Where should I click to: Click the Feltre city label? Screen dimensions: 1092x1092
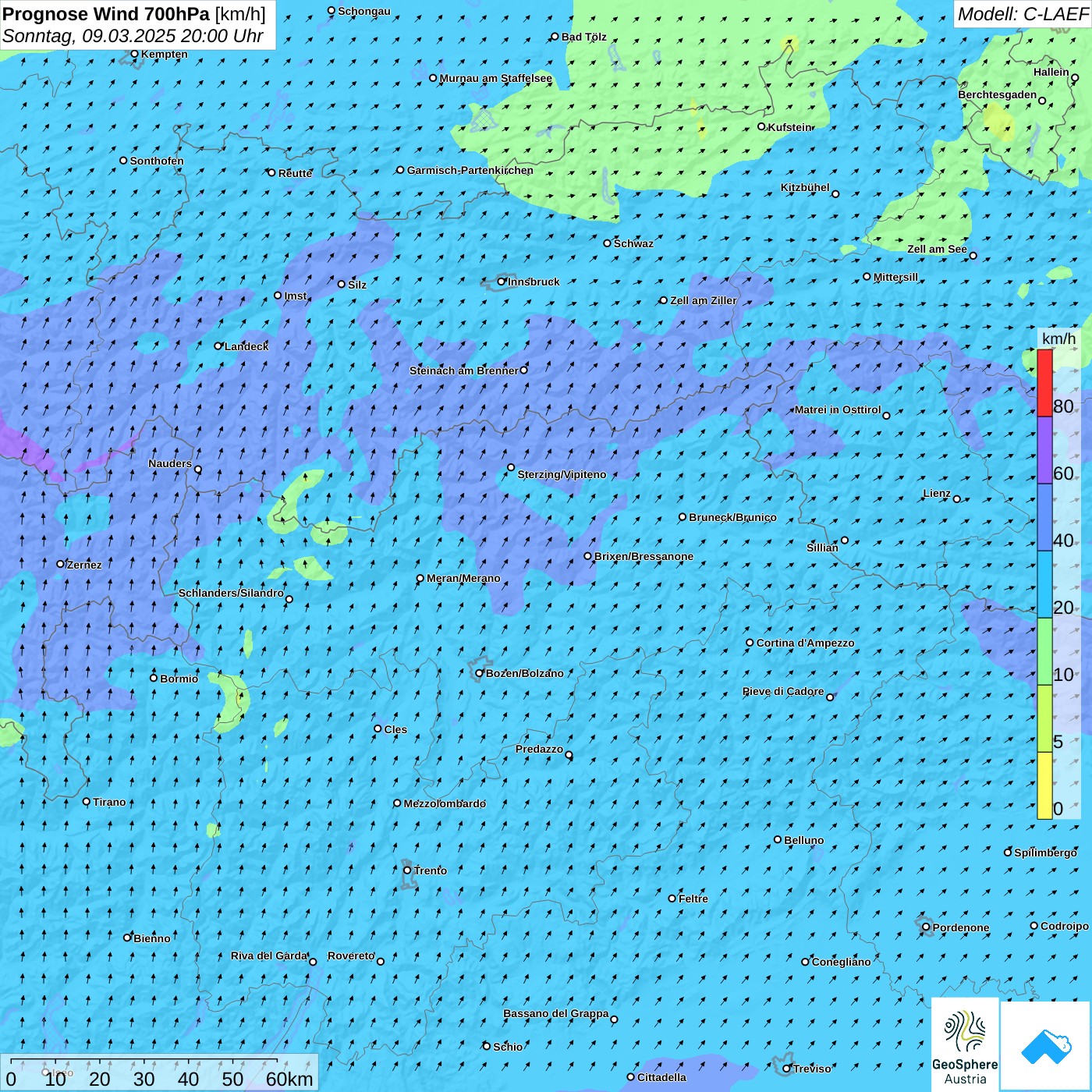pyautogui.click(x=693, y=899)
